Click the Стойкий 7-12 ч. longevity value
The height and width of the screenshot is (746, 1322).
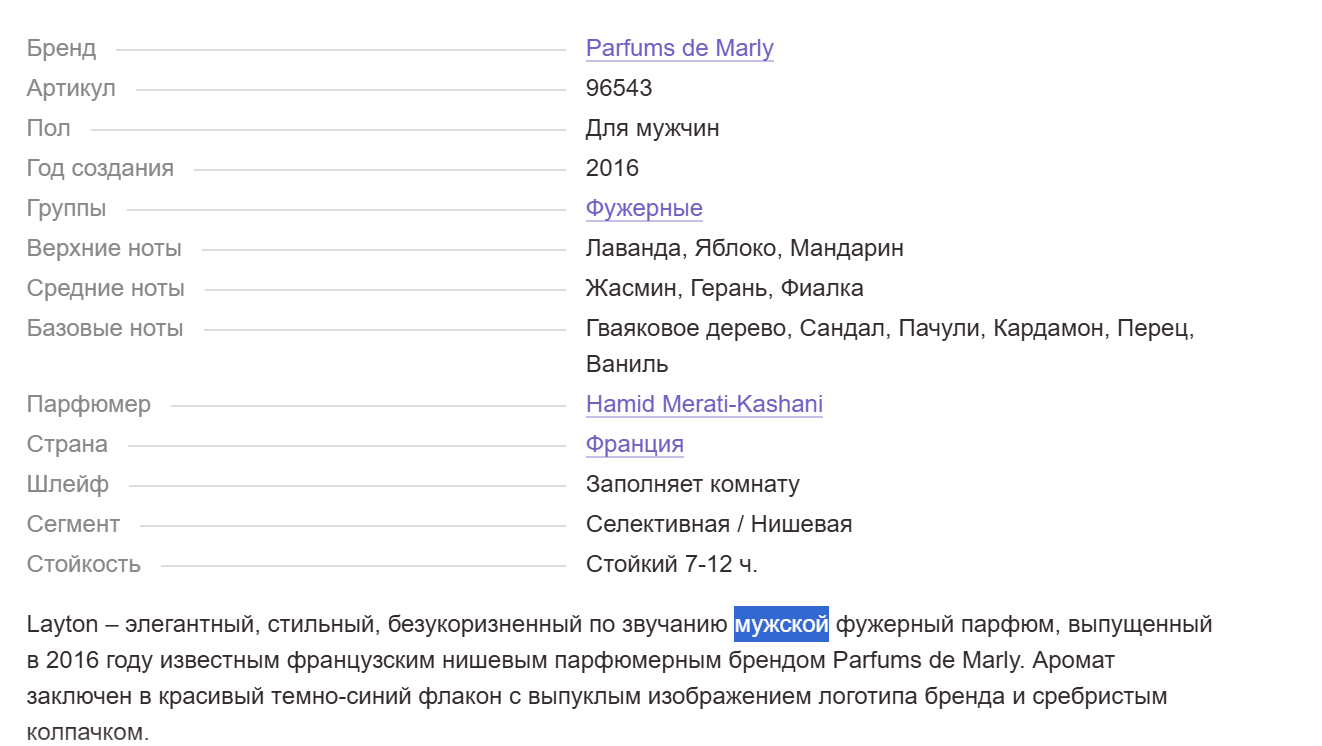click(x=671, y=564)
